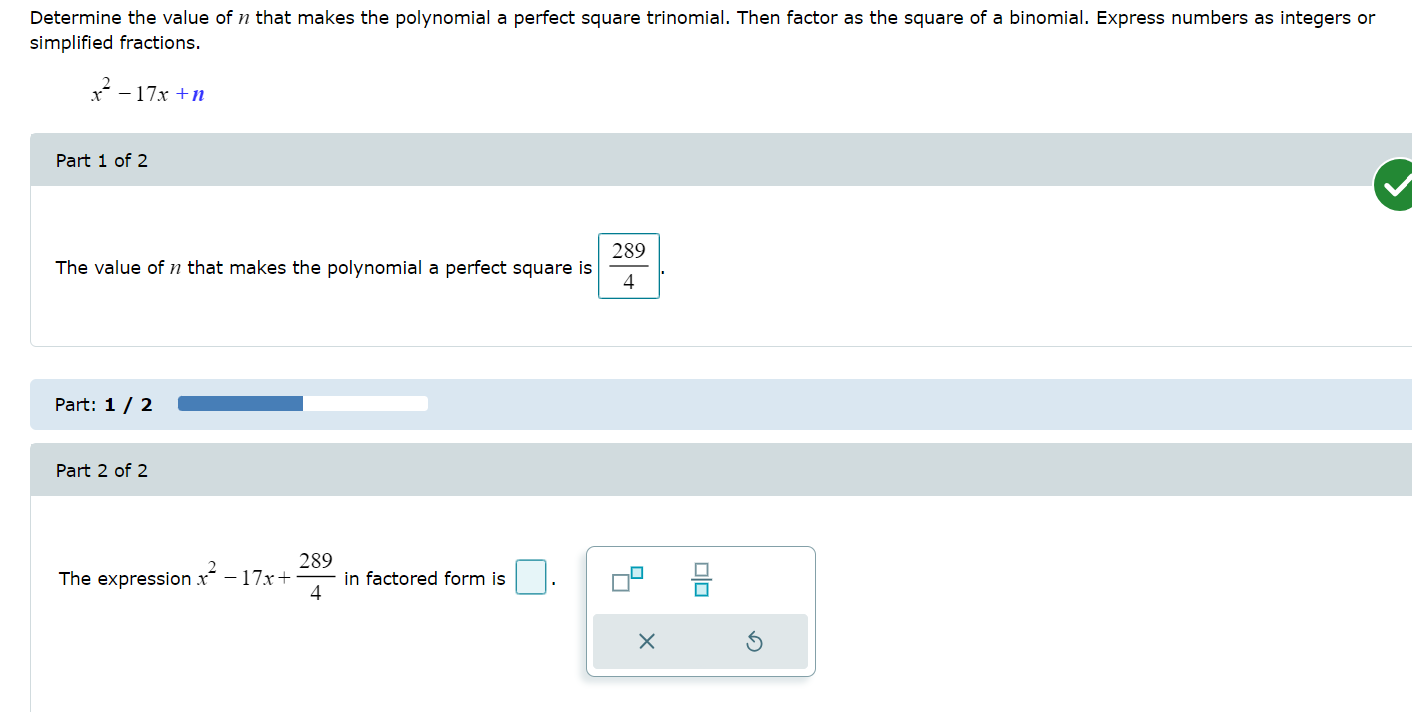Click the blue n variable in the polynomial
The height and width of the screenshot is (712, 1412).
click(x=198, y=95)
